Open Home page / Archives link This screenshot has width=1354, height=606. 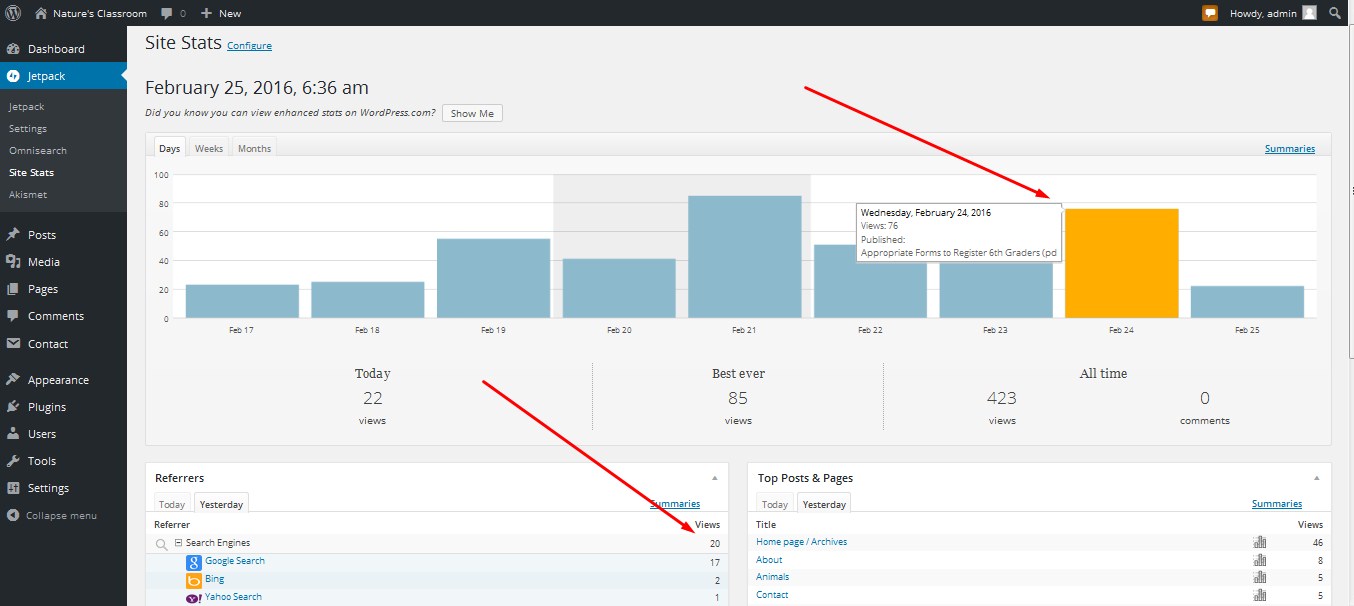point(801,542)
